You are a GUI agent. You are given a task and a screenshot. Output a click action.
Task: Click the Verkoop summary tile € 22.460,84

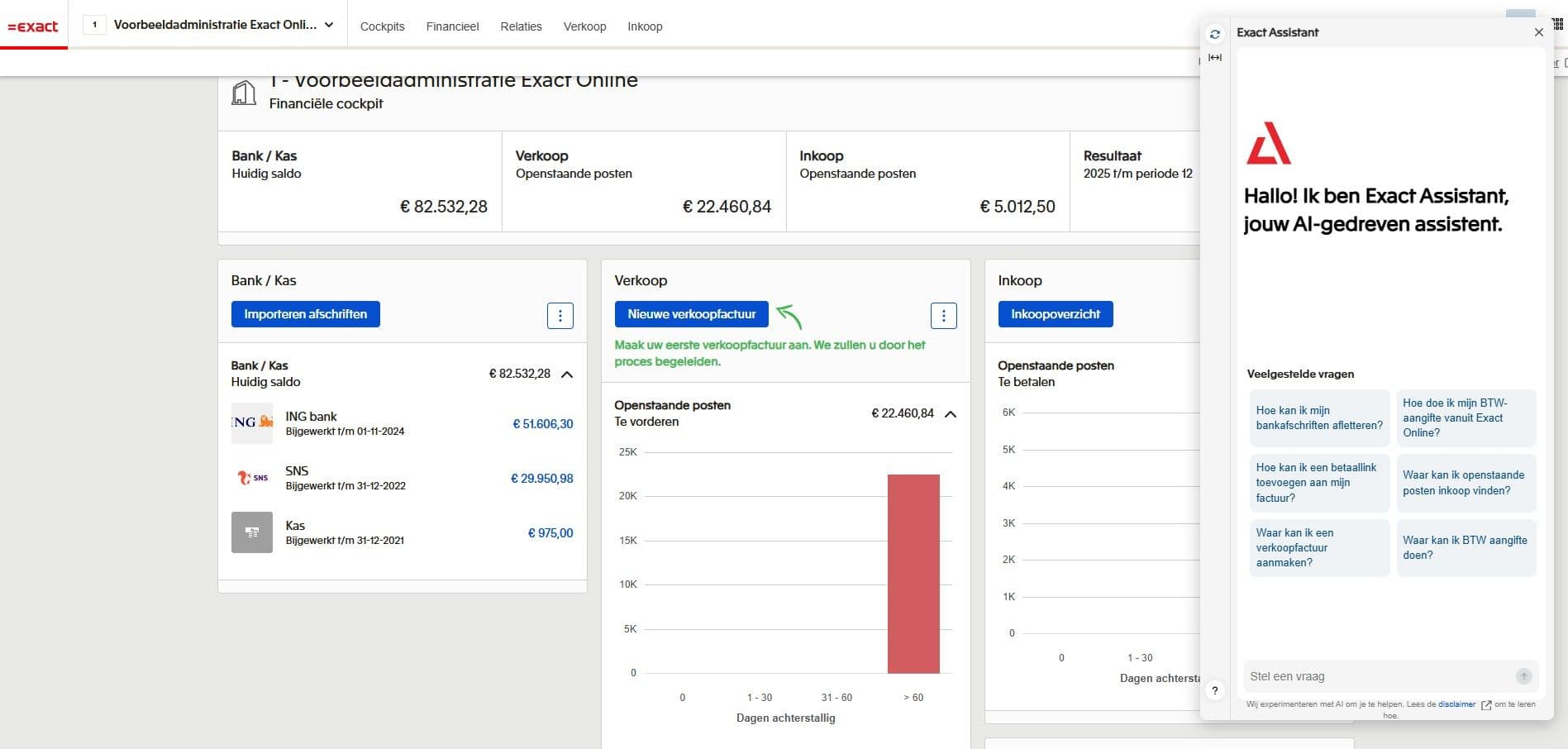[x=644, y=181]
